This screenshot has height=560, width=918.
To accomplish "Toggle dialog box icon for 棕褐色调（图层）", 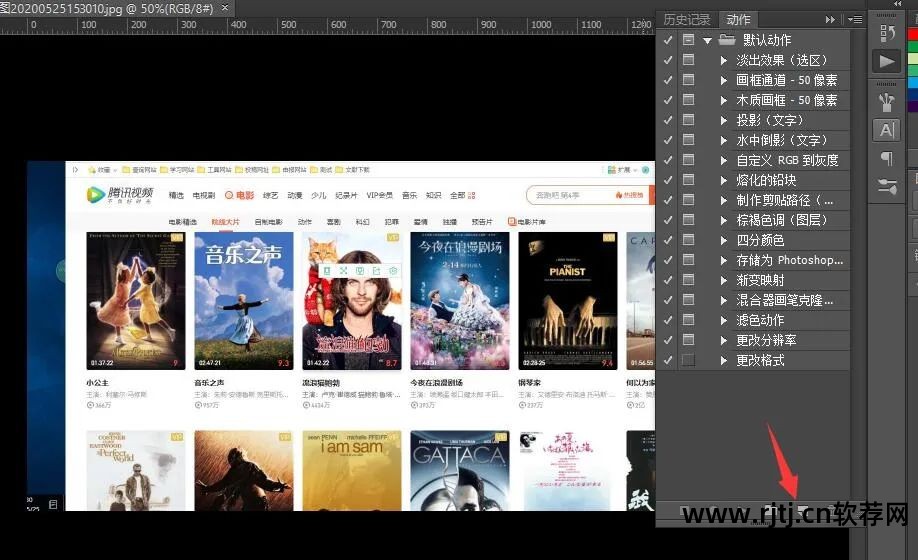I will 688,220.
